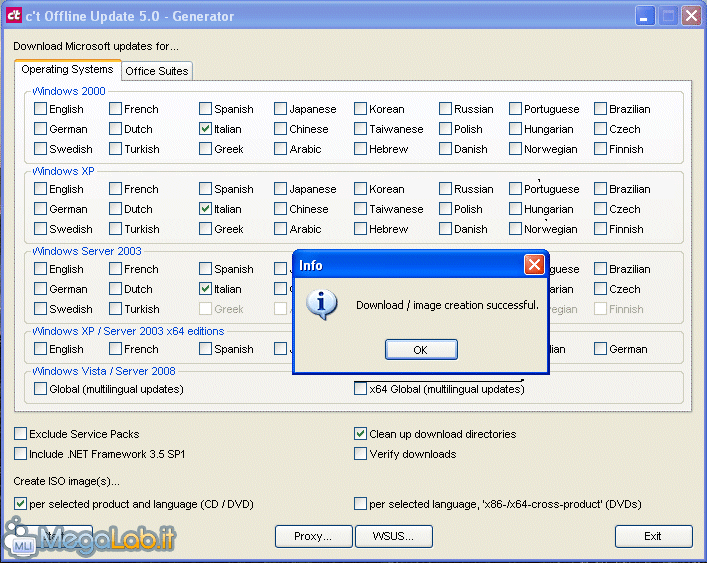Enable English under Windows 2000
The height and width of the screenshot is (563, 707).
click(40, 109)
